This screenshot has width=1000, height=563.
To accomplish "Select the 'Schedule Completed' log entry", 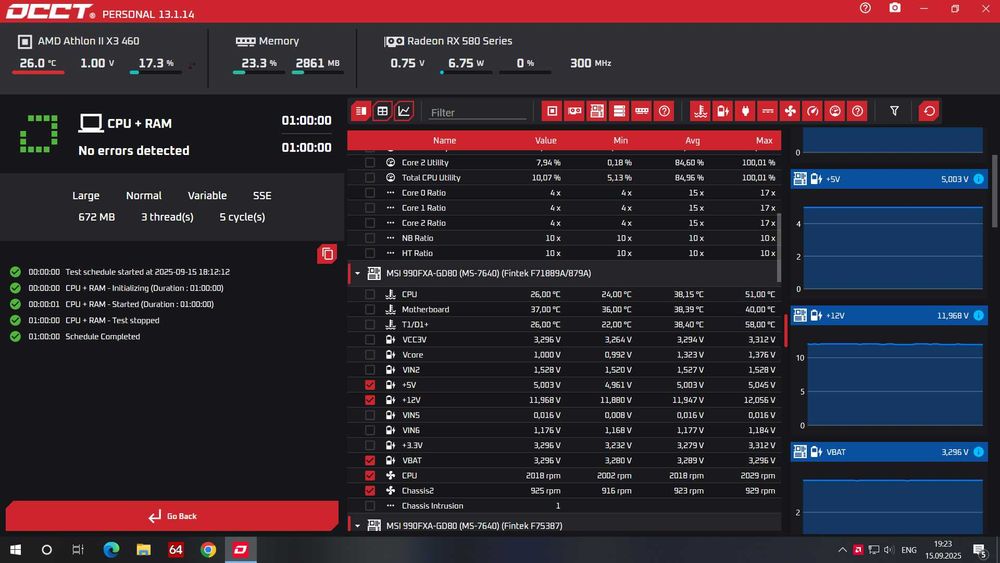I will point(102,337).
